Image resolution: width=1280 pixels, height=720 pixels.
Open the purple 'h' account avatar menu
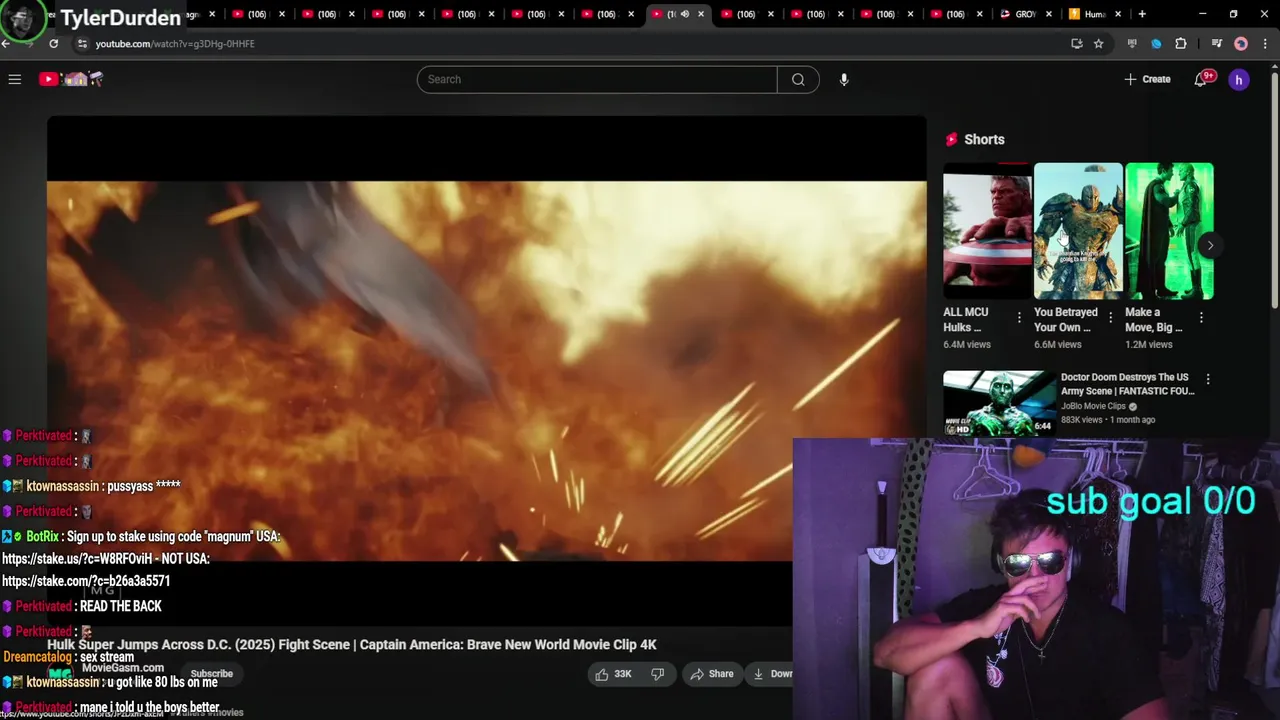1239,79
